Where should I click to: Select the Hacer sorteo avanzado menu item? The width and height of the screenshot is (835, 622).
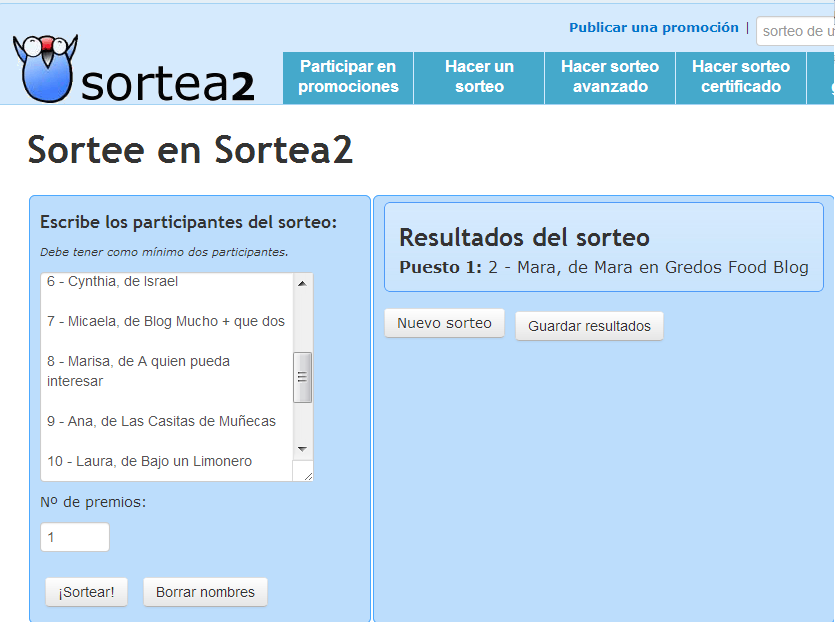coord(610,77)
